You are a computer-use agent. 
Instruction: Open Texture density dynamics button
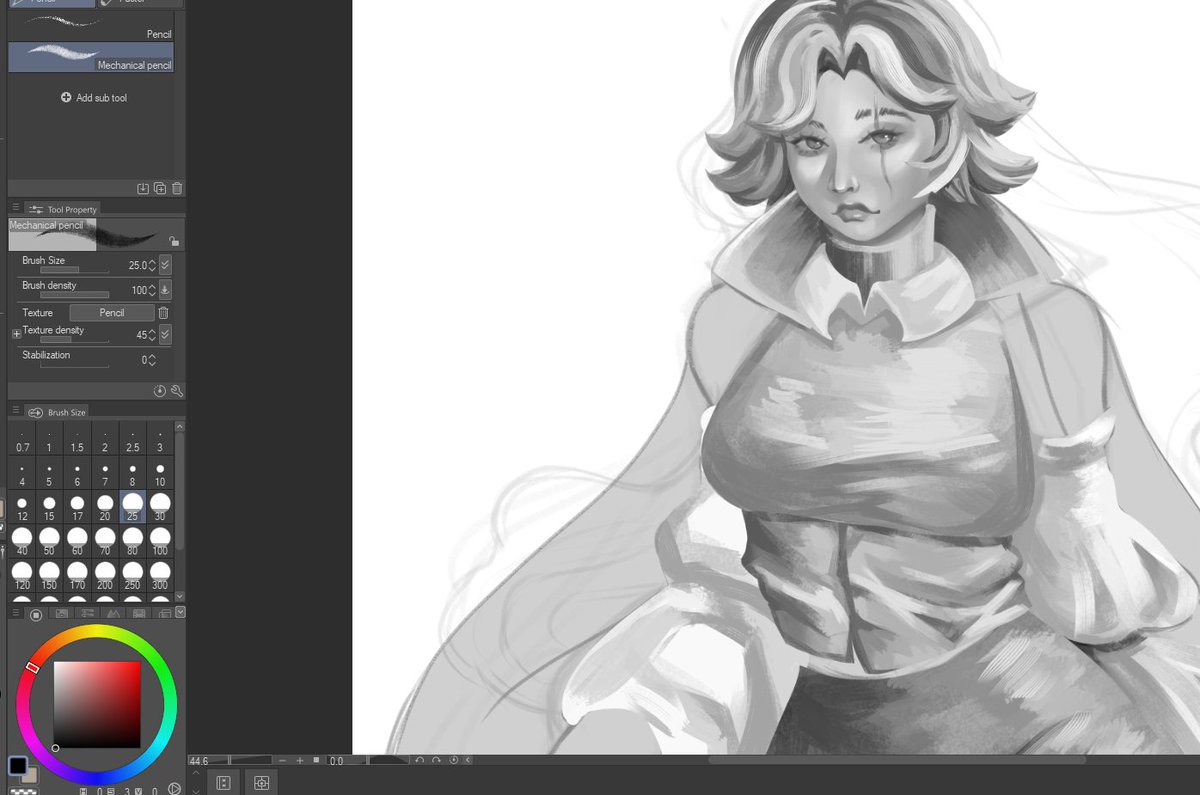(165, 335)
